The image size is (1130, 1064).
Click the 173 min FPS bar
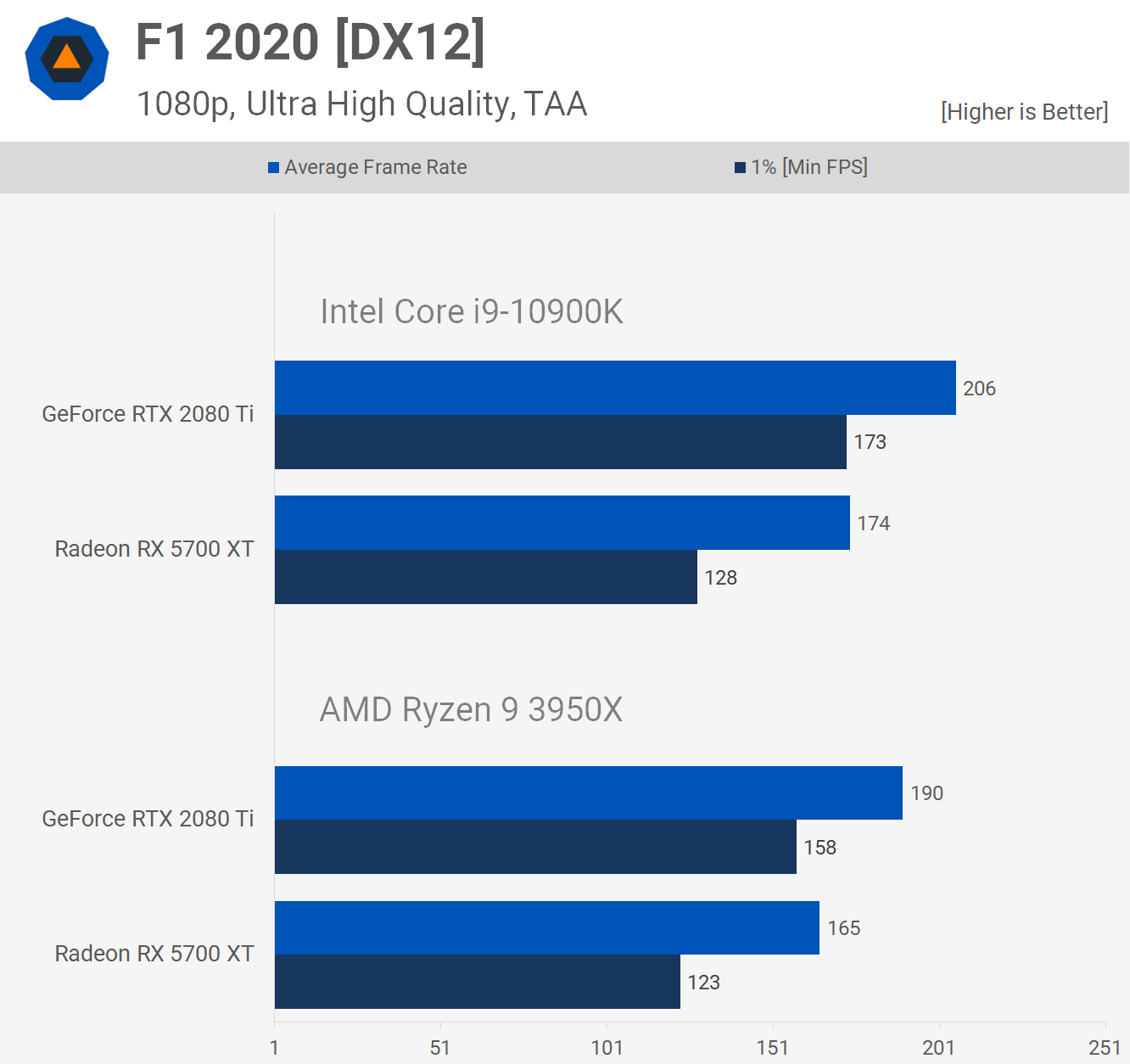tap(560, 442)
